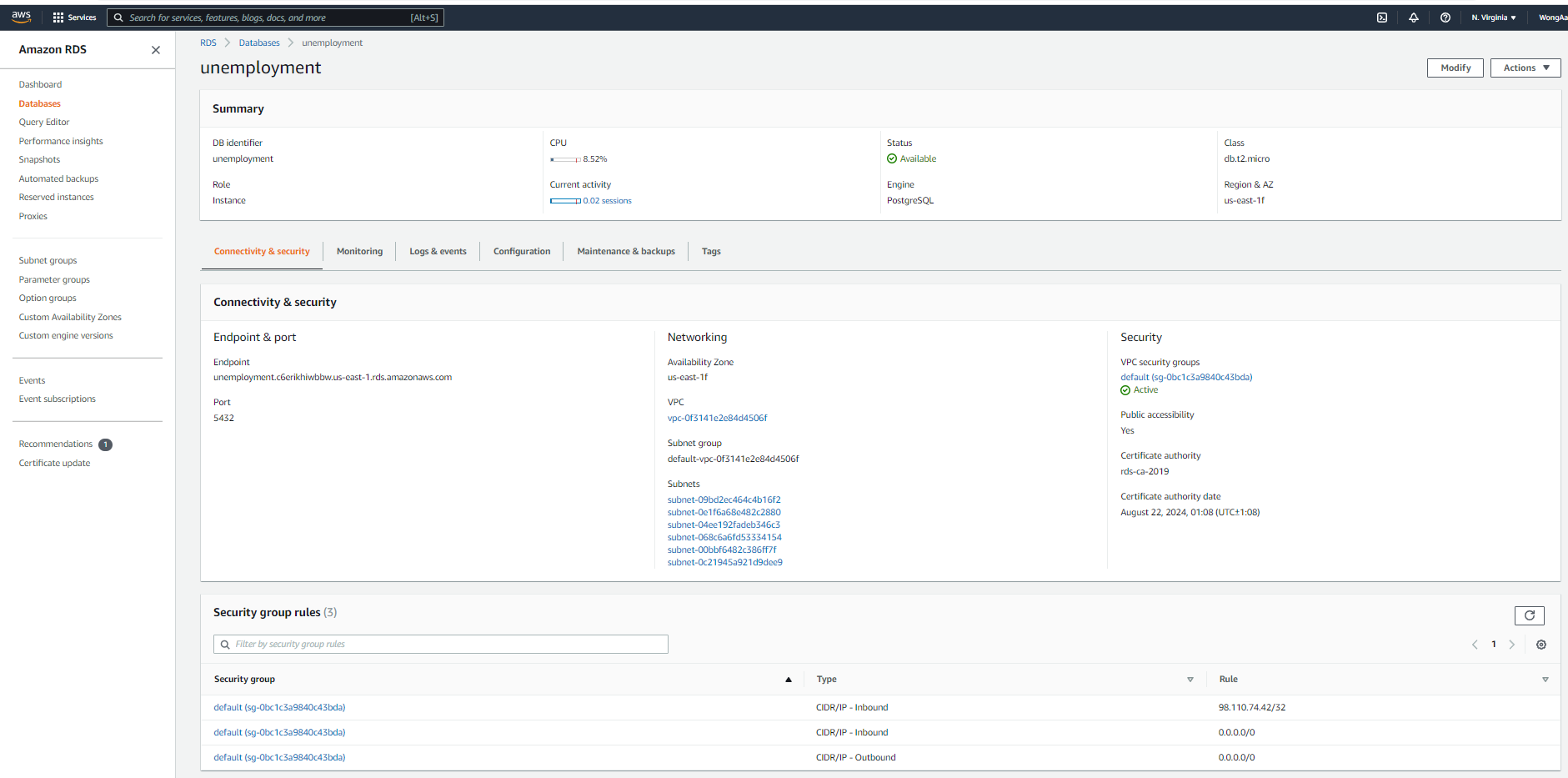The width and height of the screenshot is (1568, 778).
Task: Open Reserved instances in the sidebar
Action: (x=57, y=197)
